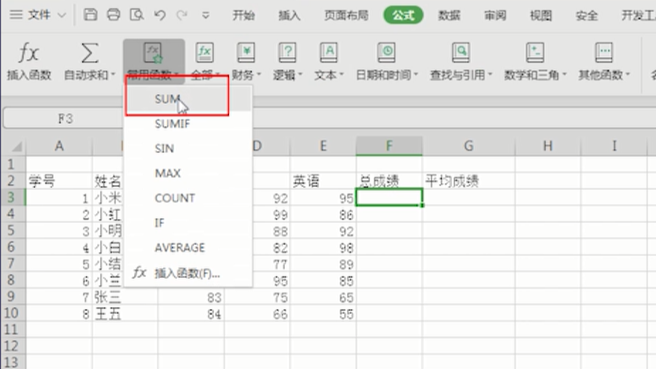Image resolution: width=656 pixels, height=369 pixels.
Task: Switch to the 数据 tab
Action: coord(449,15)
